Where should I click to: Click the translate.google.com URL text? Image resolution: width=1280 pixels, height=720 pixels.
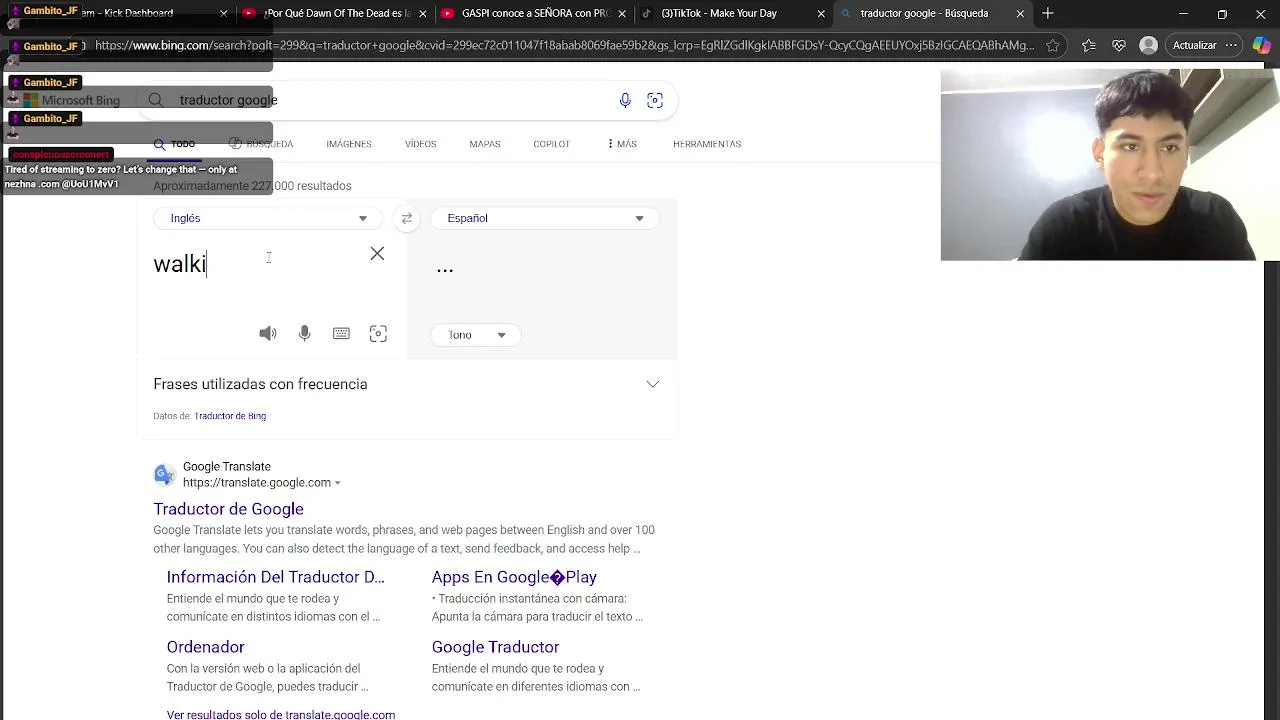(x=256, y=483)
